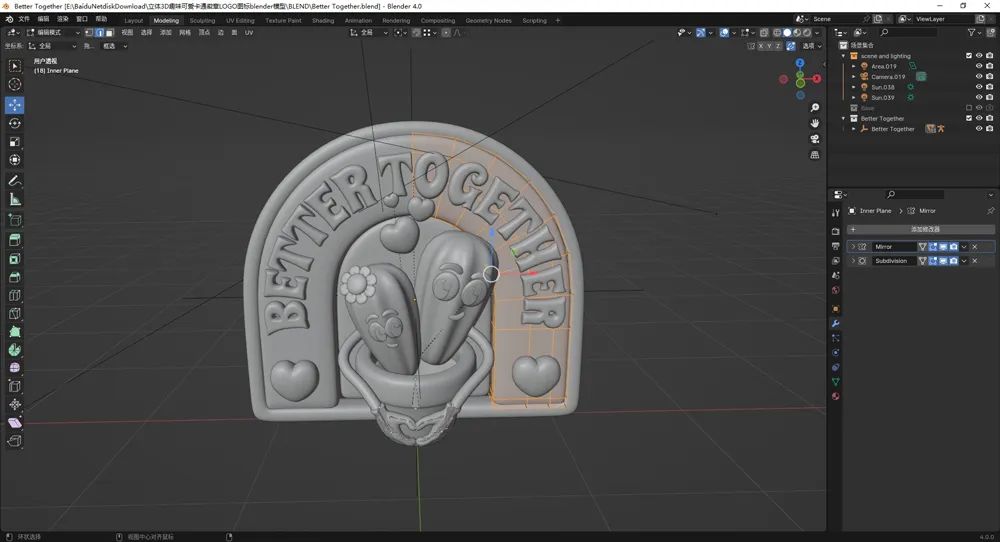Select the Knife tool
1000x542 pixels.
click(15, 314)
